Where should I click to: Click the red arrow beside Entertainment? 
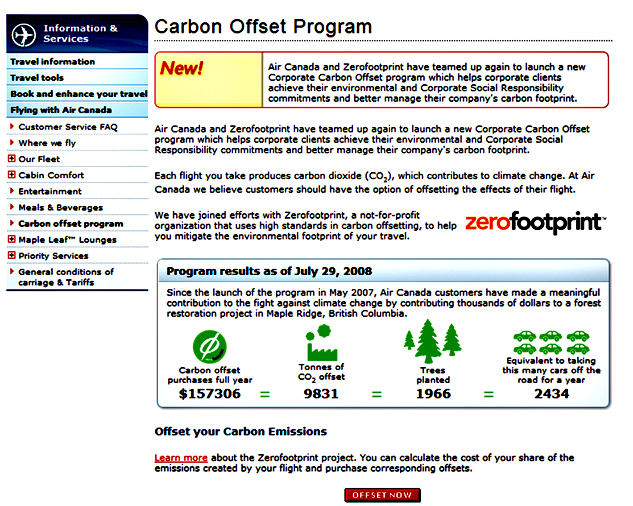pos(12,191)
